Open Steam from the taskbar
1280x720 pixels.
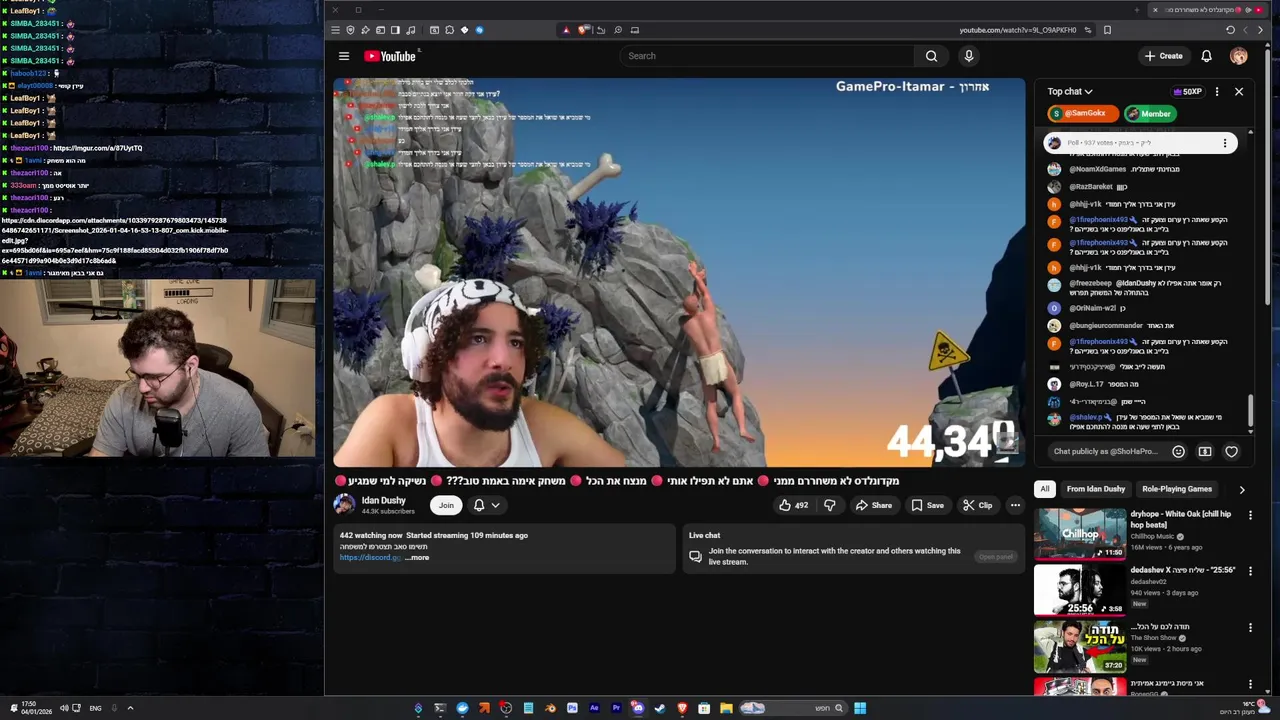click(x=660, y=708)
